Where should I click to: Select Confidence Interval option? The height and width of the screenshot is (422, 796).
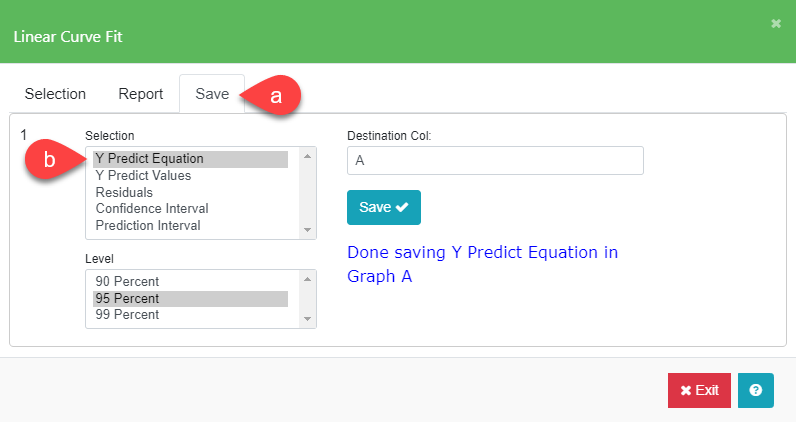[x=152, y=209]
